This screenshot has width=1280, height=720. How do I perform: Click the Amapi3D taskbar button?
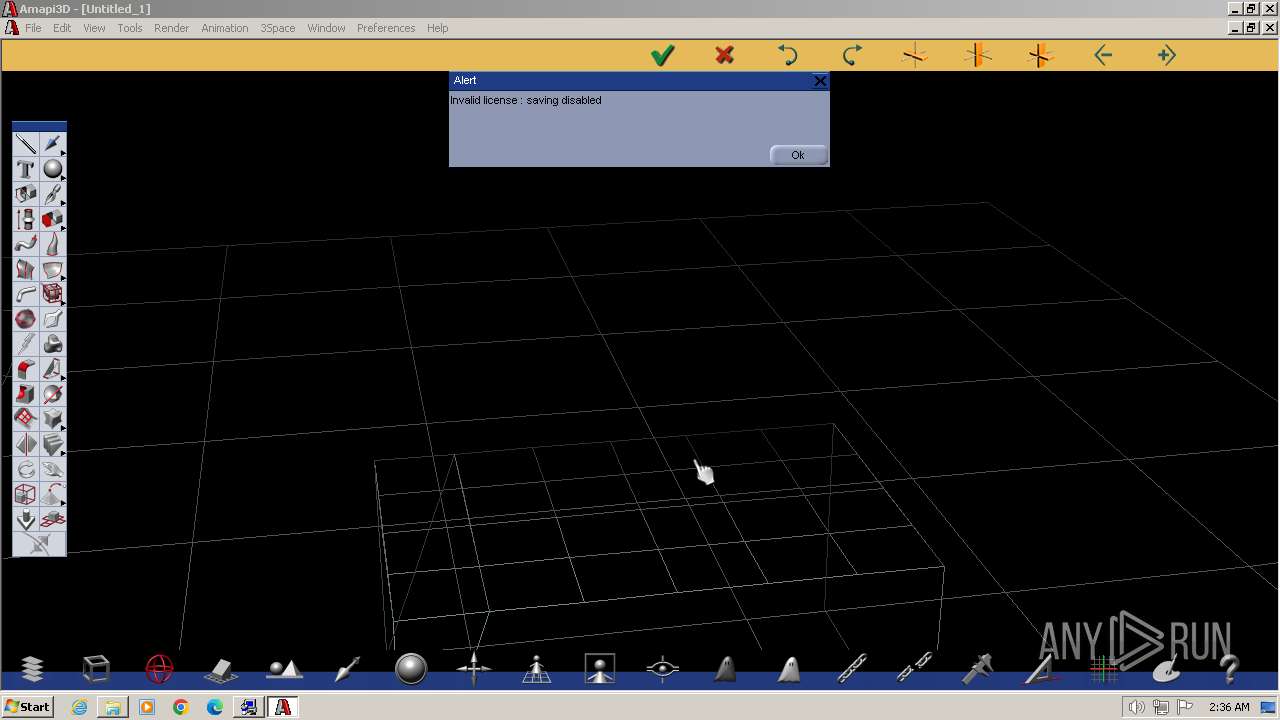(283, 707)
